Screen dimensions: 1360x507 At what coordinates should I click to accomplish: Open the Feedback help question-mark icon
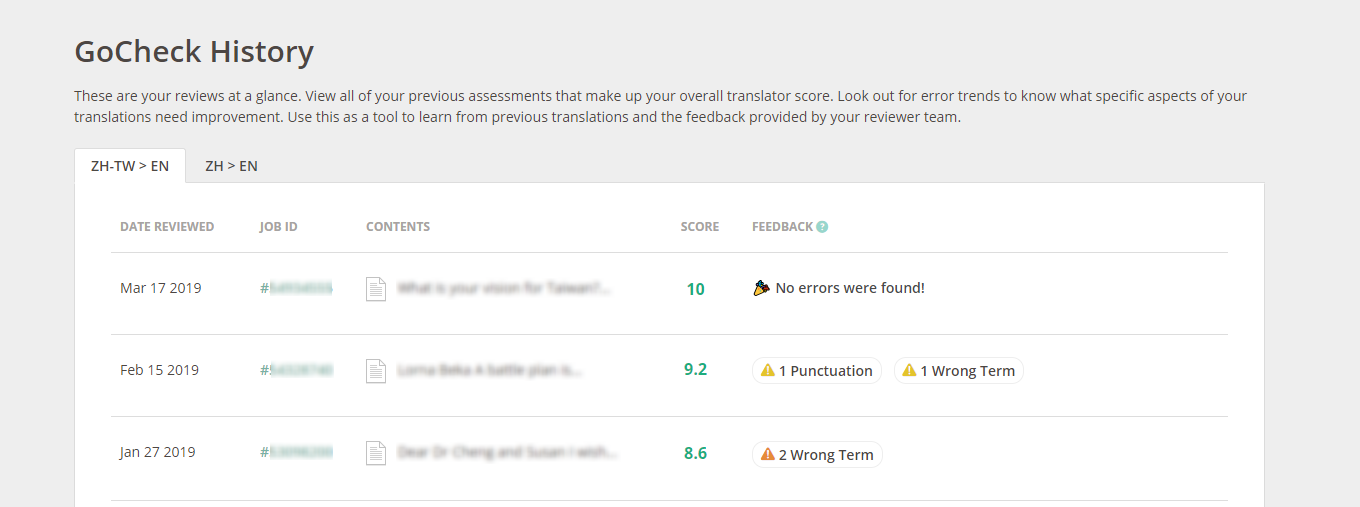[x=822, y=227]
